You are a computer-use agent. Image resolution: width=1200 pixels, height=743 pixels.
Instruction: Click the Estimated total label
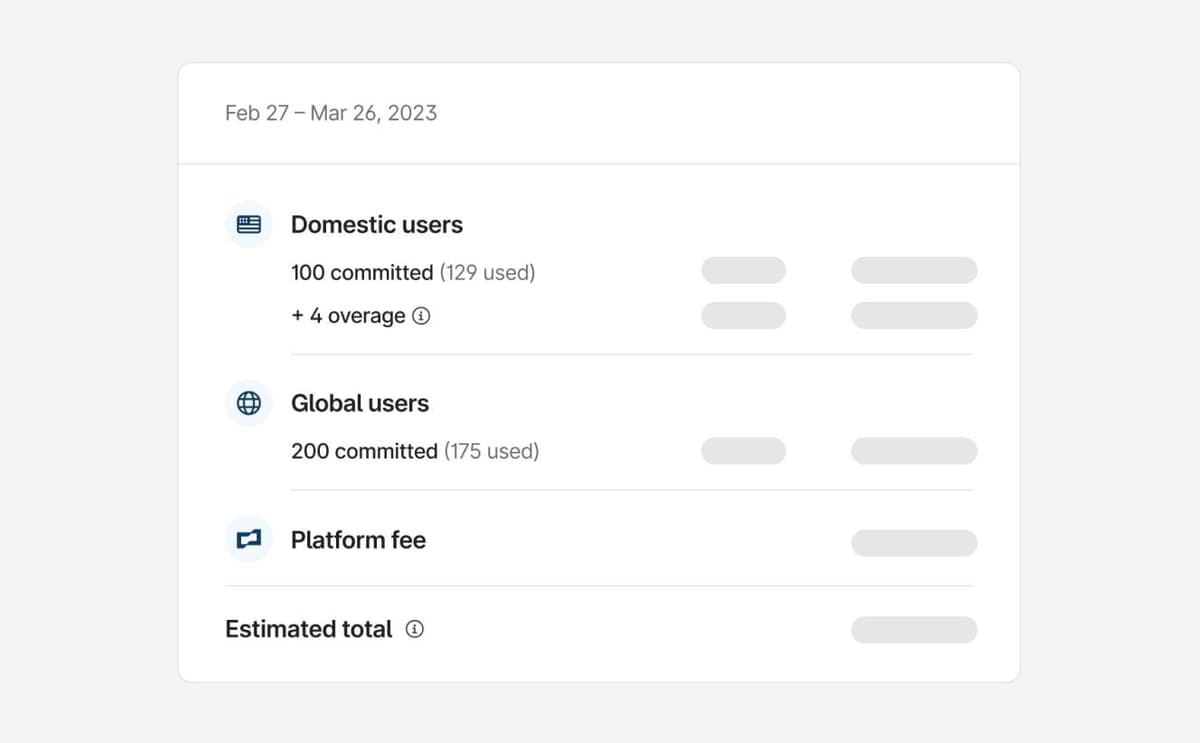307,629
